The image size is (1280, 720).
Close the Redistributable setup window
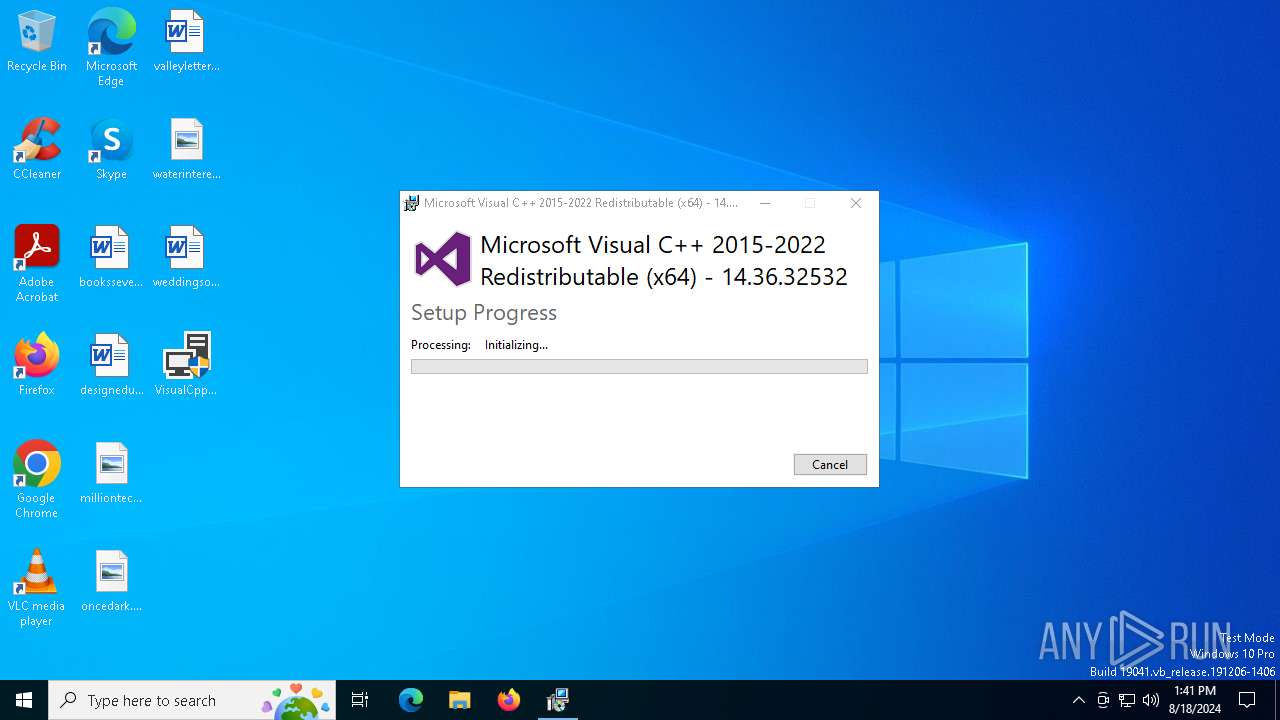click(856, 203)
